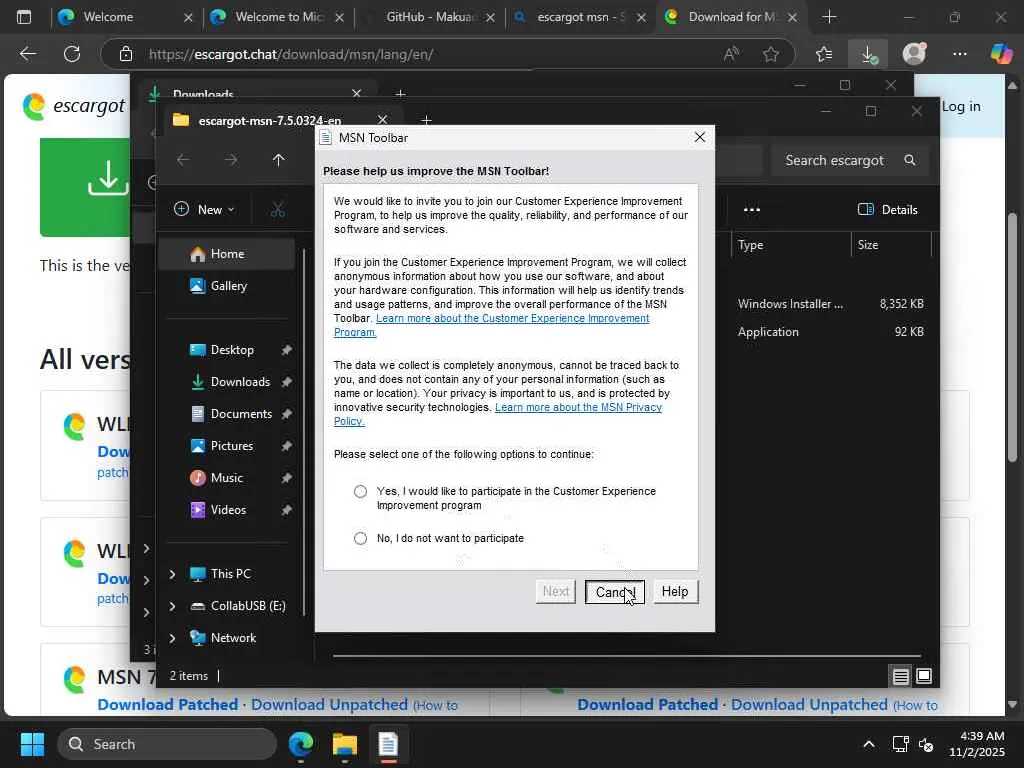The width and height of the screenshot is (1024, 768).
Task: Navigate up one folder level in Explorer
Action: coord(279,160)
